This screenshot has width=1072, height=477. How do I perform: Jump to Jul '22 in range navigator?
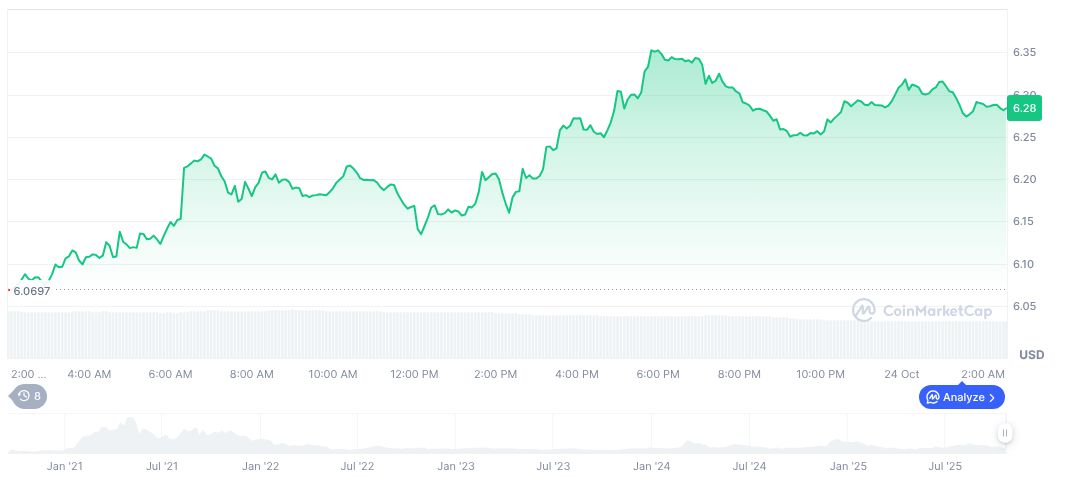tap(357, 466)
